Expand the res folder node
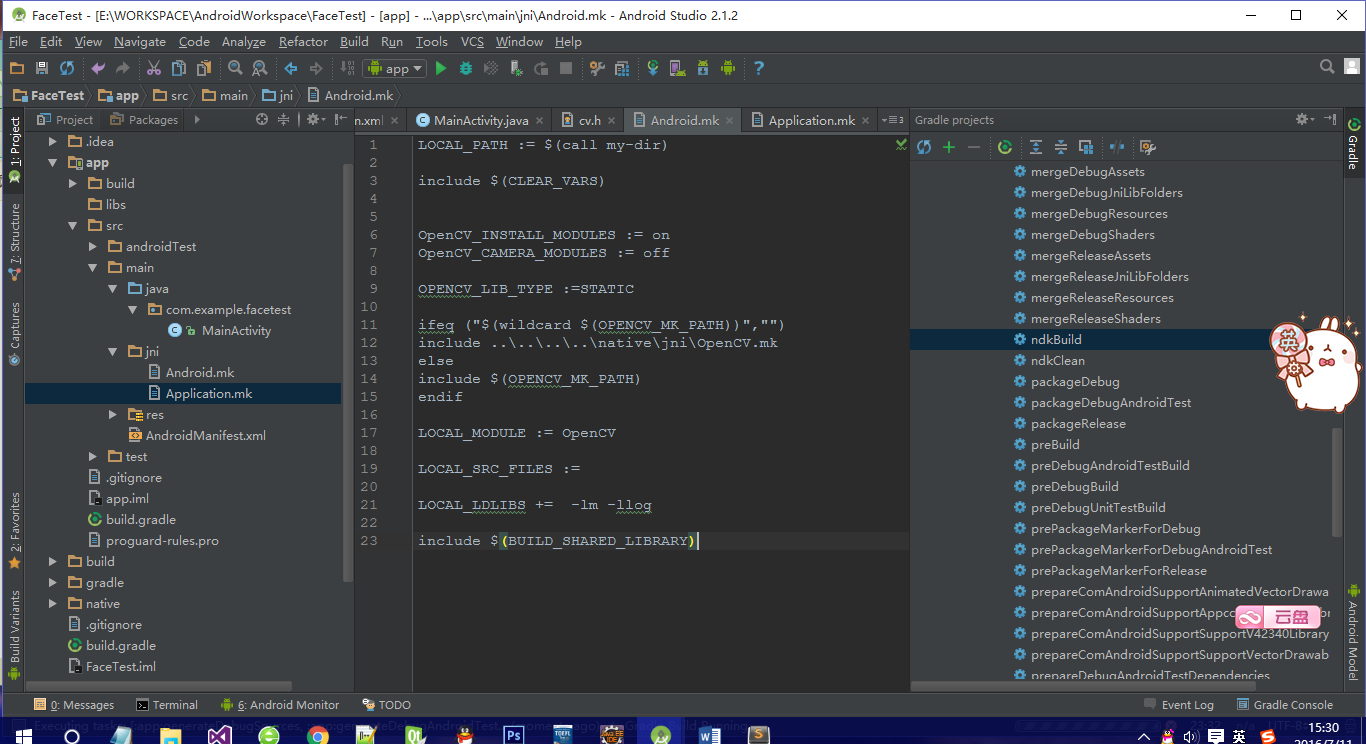1366x744 pixels. tap(113, 414)
